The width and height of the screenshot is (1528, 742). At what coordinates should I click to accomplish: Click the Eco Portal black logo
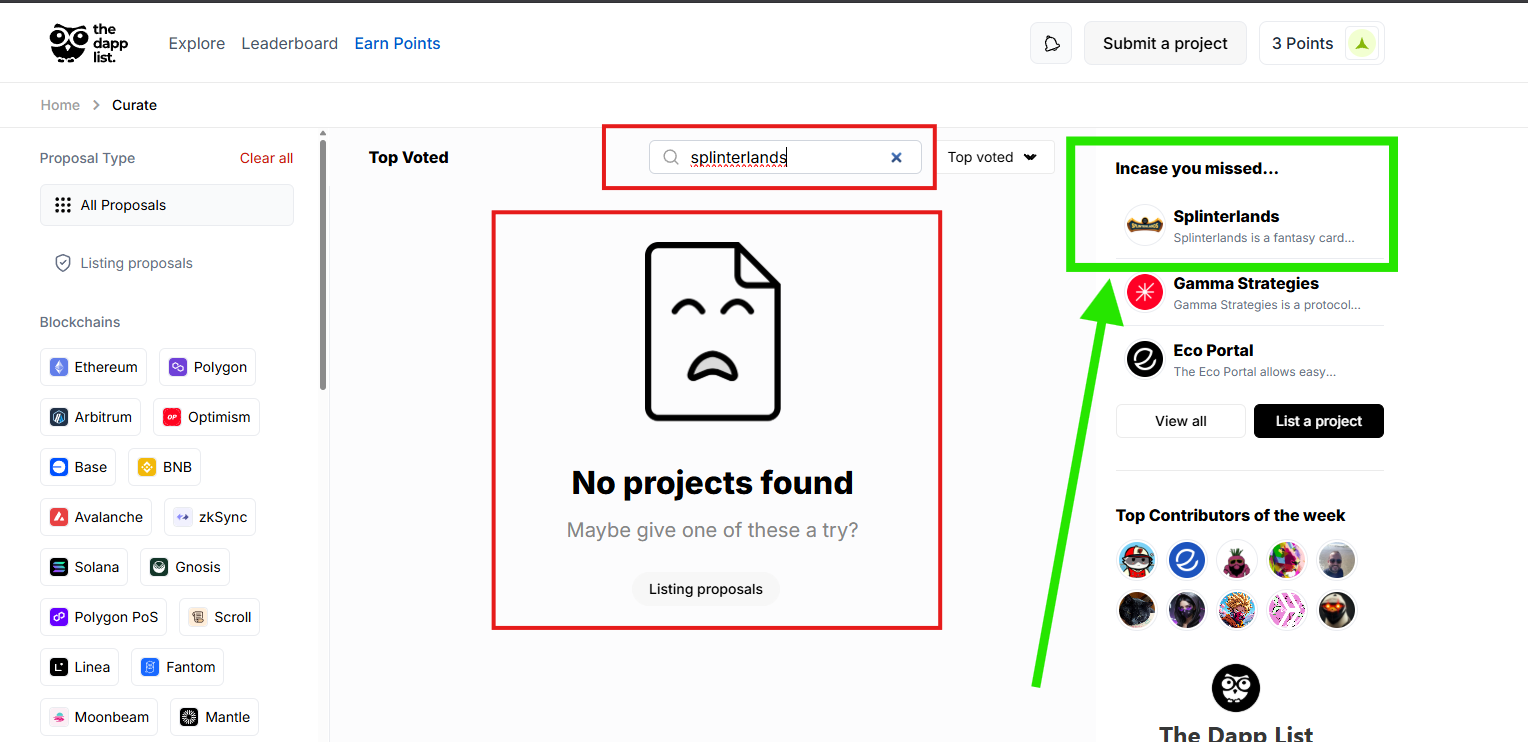1145,359
